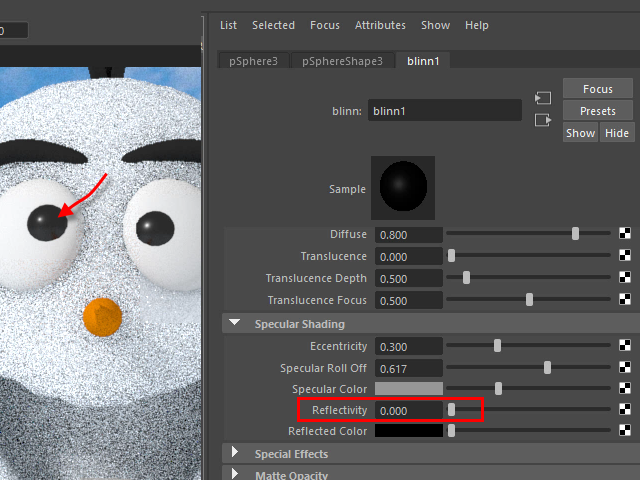Screen dimensions: 640x480
Task: Click the Diffuse texture map checker icon
Action: coord(626,234)
